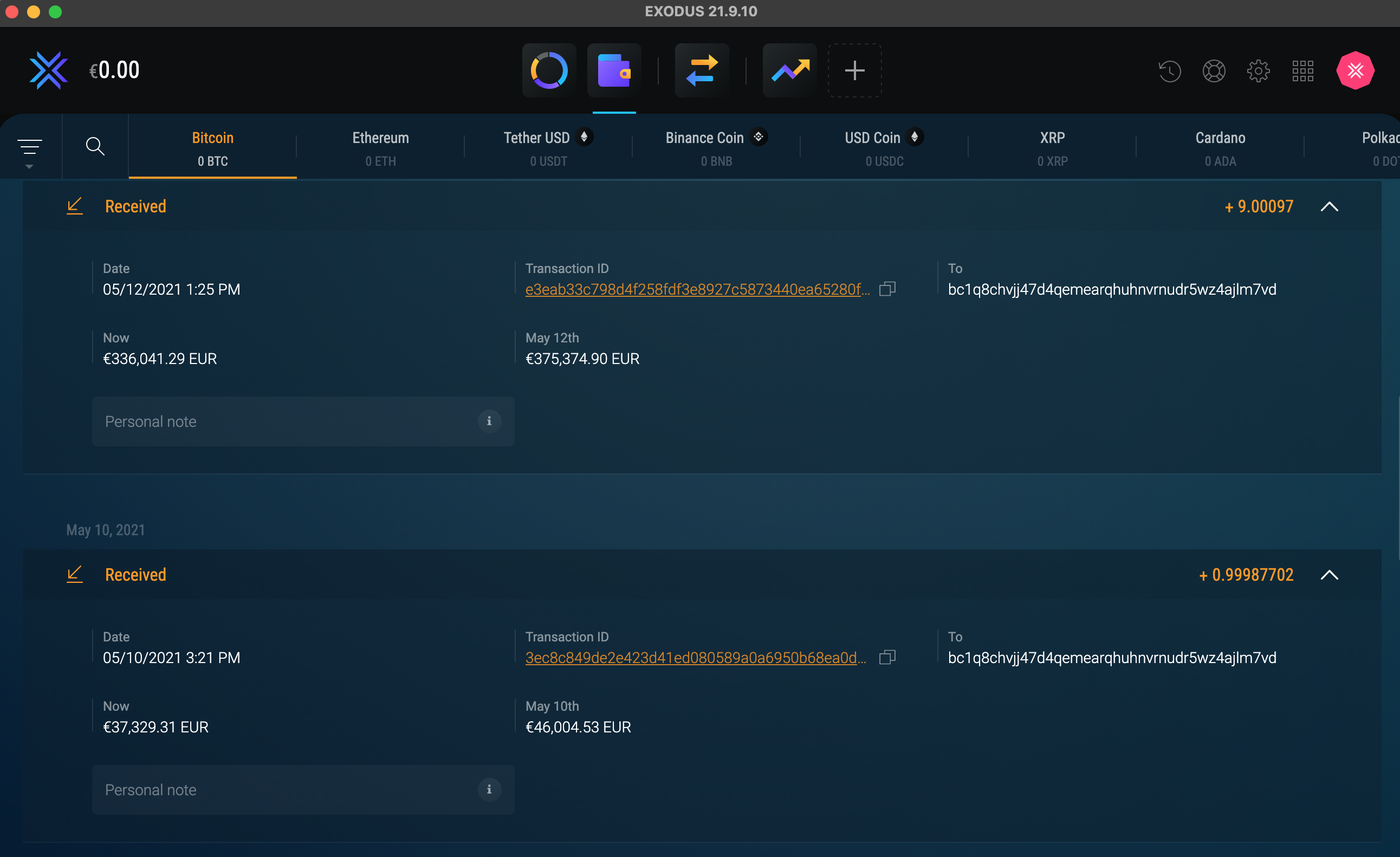Open the Portfolio circle icon
The width and height of the screenshot is (1400, 857).
pyautogui.click(x=549, y=70)
